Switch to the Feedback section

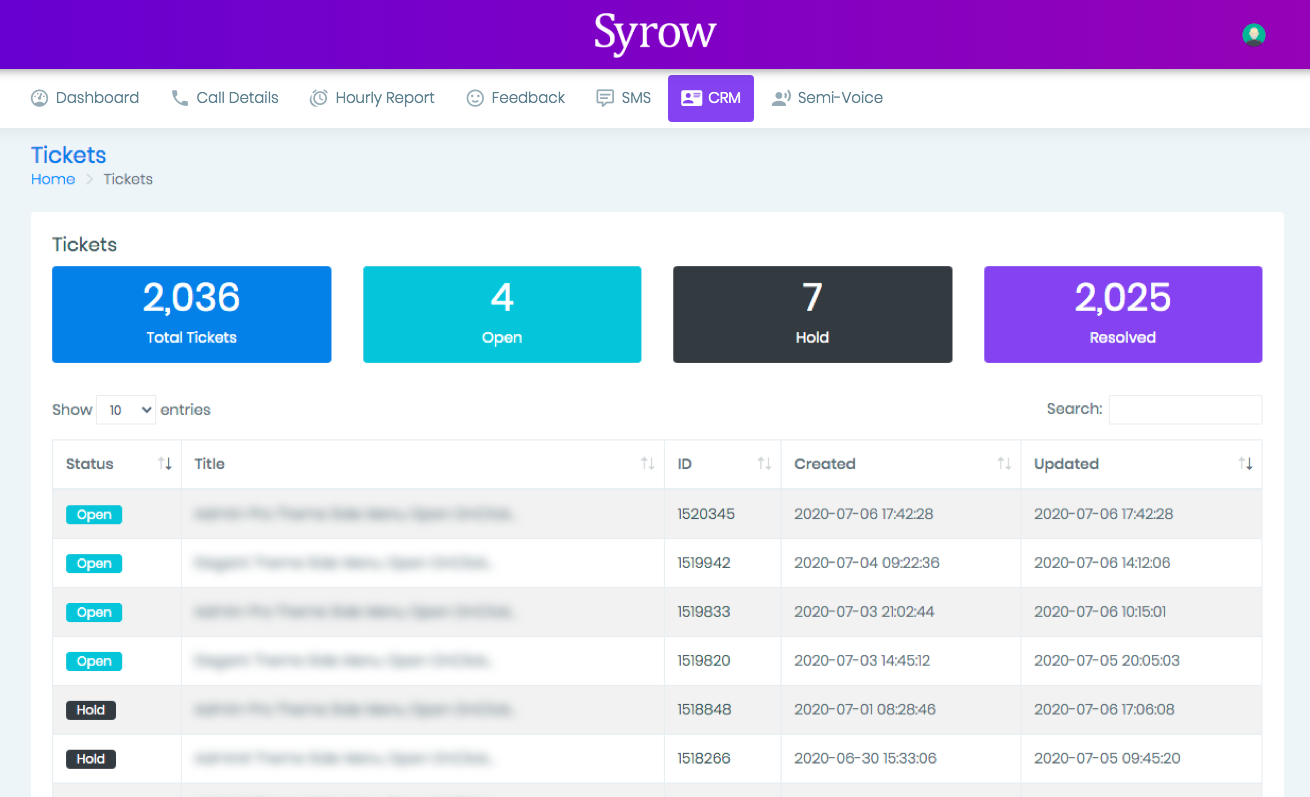(x=516, y=98)
